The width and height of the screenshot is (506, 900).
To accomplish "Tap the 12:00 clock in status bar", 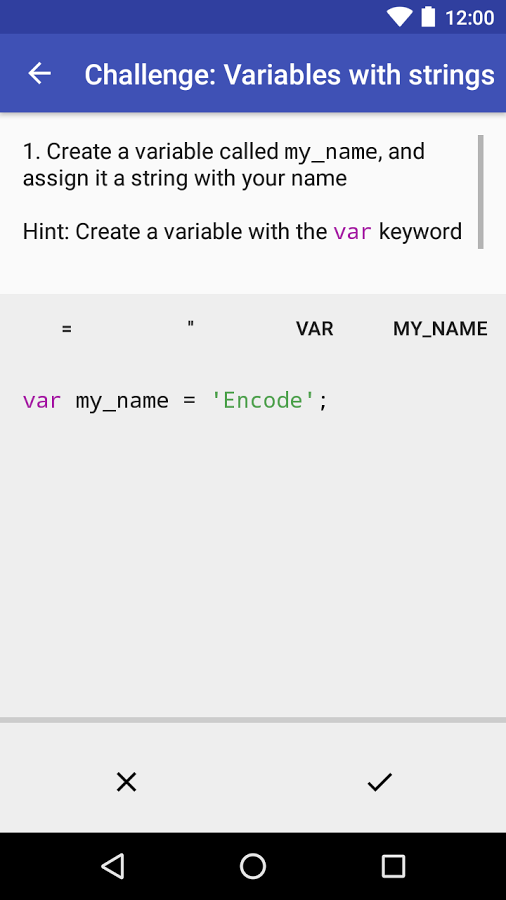I will [x=470, y=18].
